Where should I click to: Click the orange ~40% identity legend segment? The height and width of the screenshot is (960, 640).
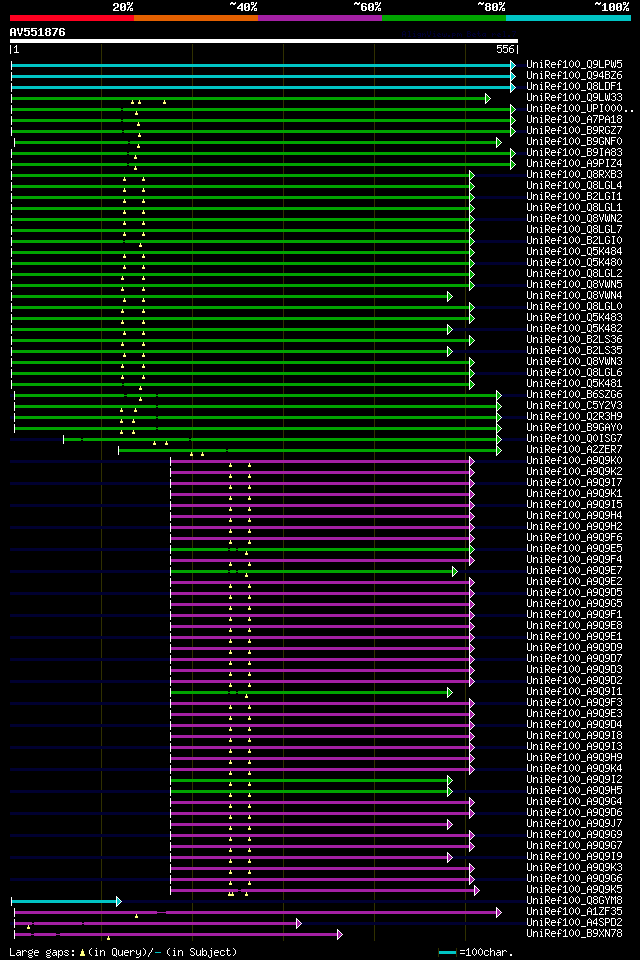(196, 18)
